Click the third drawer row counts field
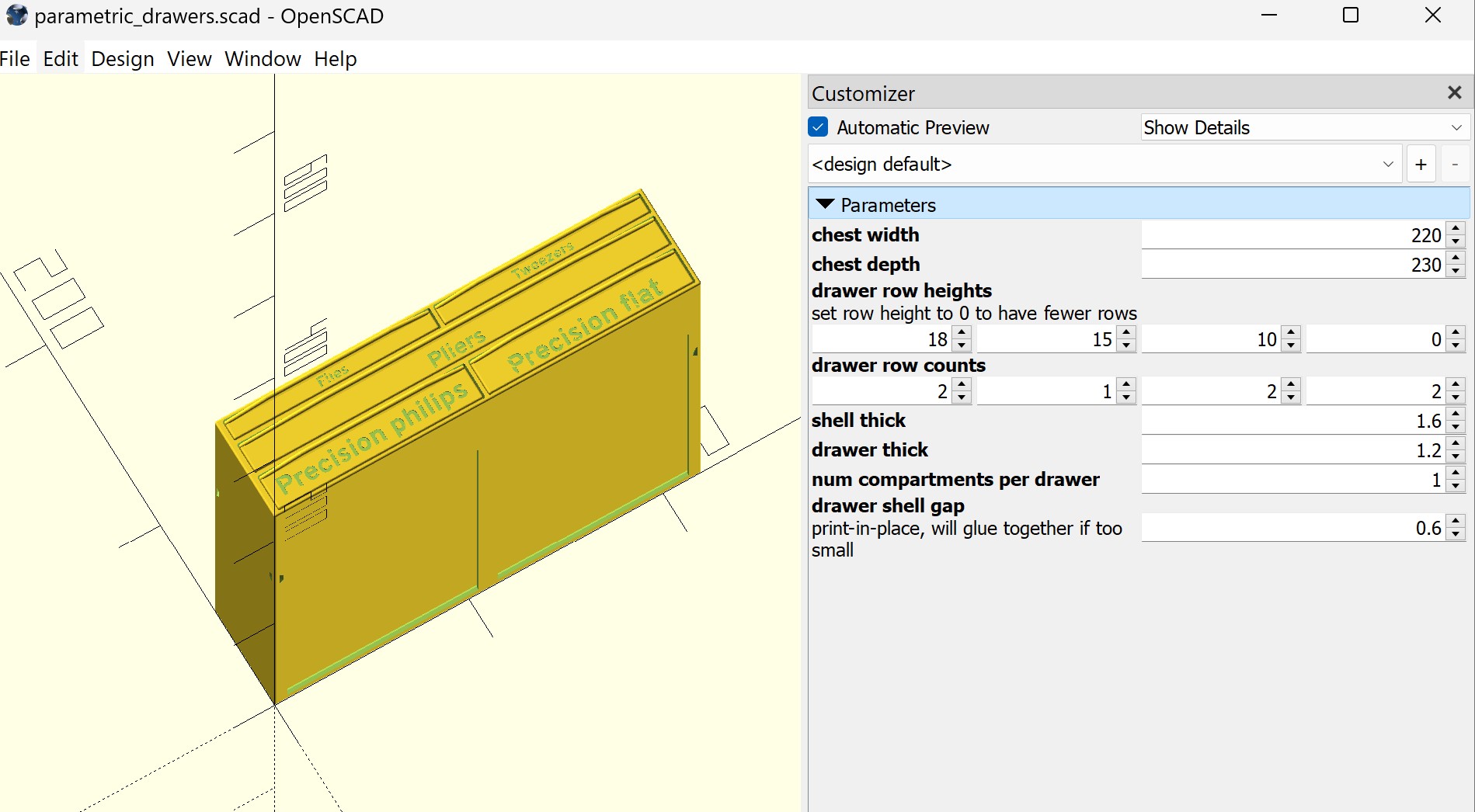The height and width of the screenshot is (812, 1475). (x=1211, y=391)
